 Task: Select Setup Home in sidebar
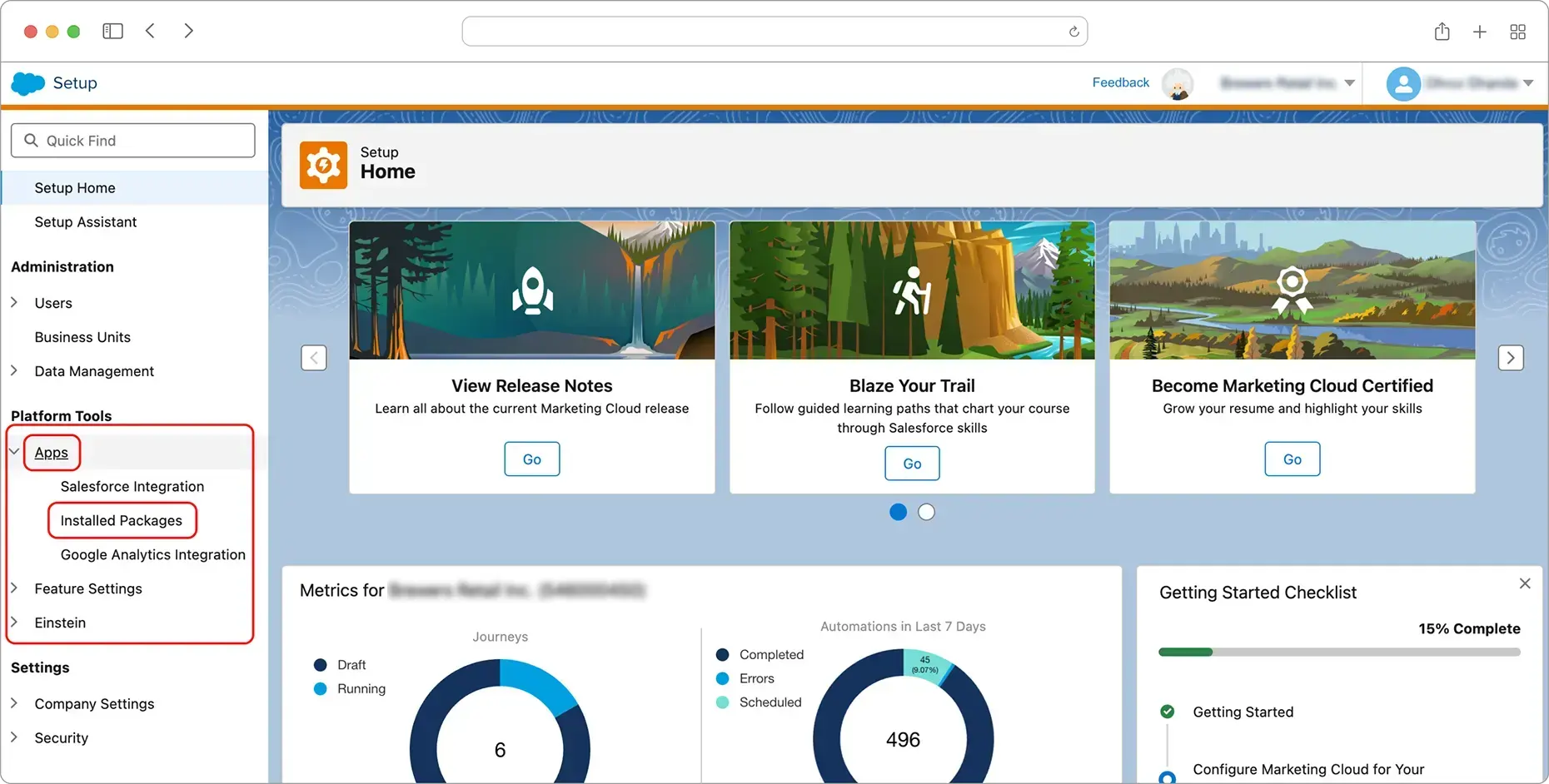(x=135, y=188)
